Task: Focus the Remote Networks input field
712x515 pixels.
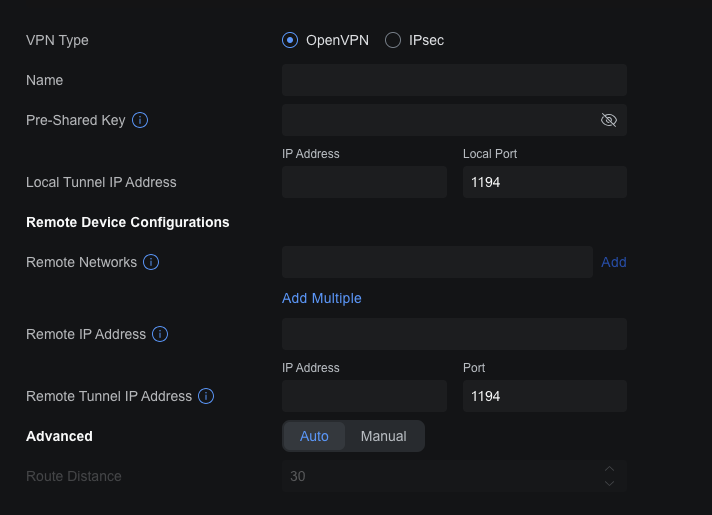Action: [437, 262]
